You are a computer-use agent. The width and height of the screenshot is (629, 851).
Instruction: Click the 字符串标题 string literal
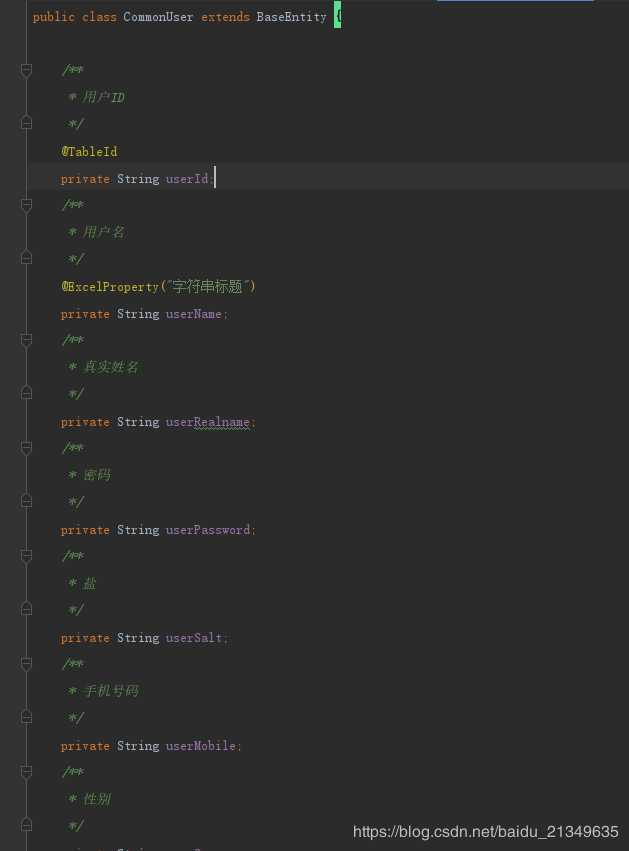[207, 286]
